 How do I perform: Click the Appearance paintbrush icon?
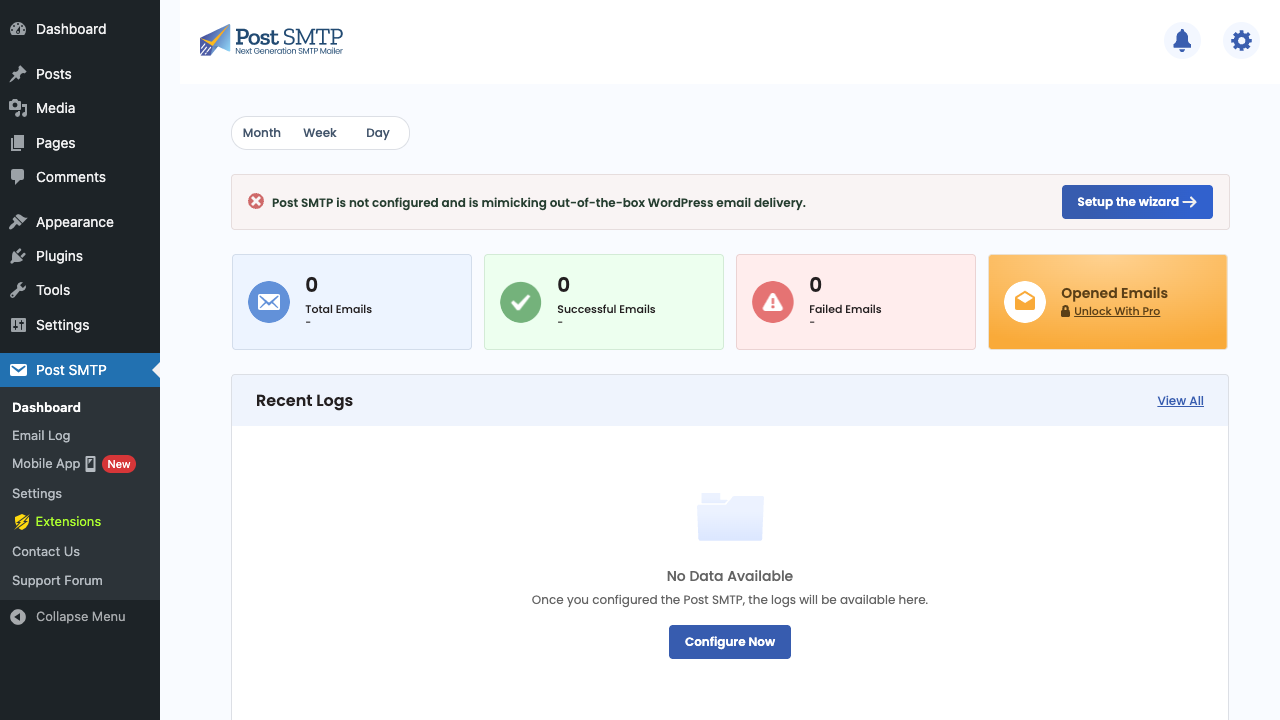(x=18, y=222)
